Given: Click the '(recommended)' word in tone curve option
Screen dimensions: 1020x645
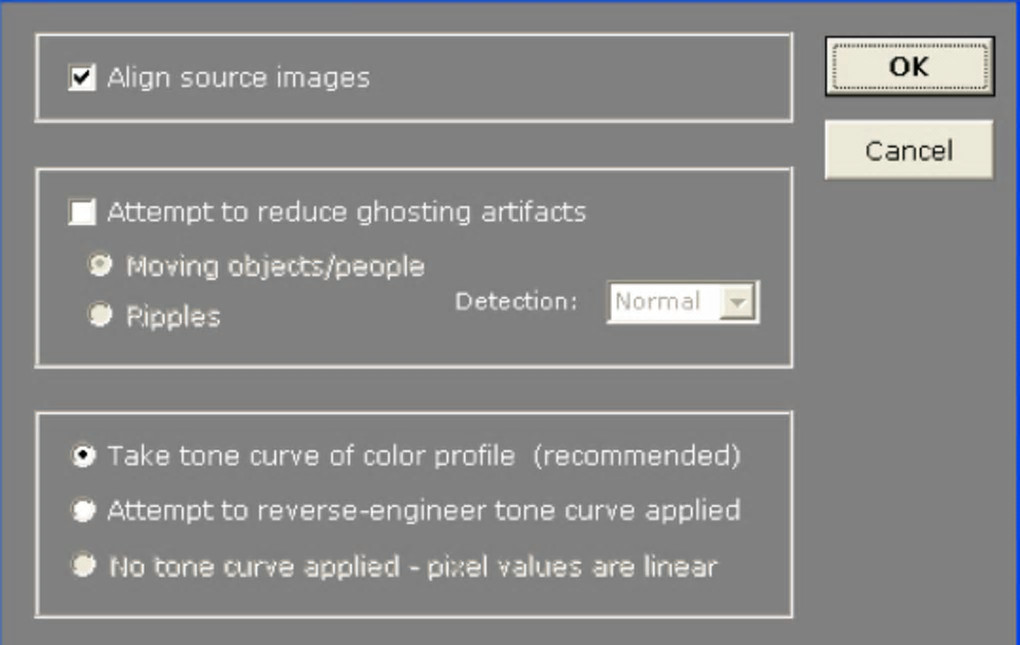Looking at the screenshot, I should click(636, 456).
